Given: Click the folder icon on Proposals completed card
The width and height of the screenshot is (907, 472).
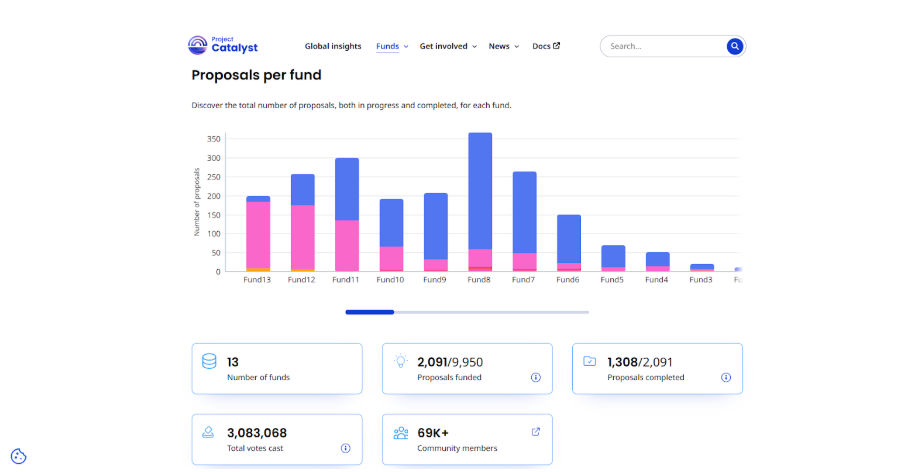Looking at the screenshot, I should coord(589,361).
